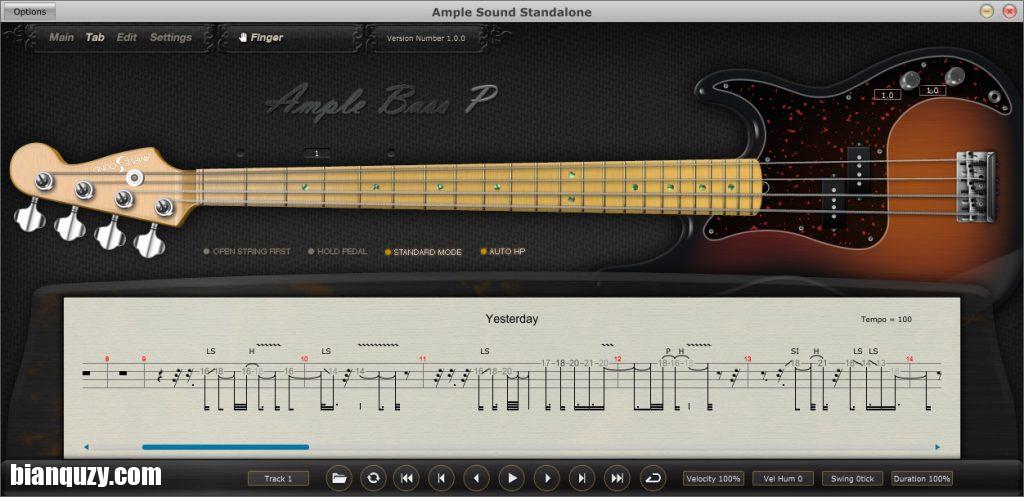Toggle Auto HP option

click(503, 251)
